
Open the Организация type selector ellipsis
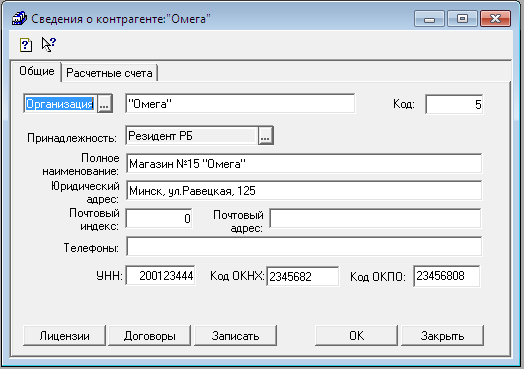(104, 104)
